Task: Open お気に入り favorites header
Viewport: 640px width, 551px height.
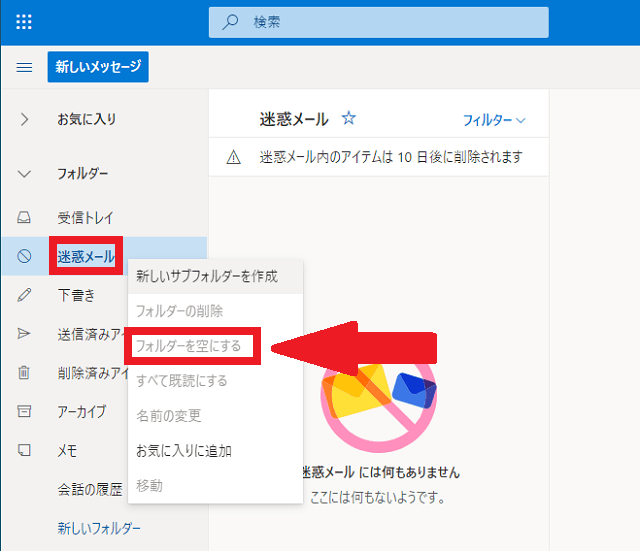Action: 87,119
